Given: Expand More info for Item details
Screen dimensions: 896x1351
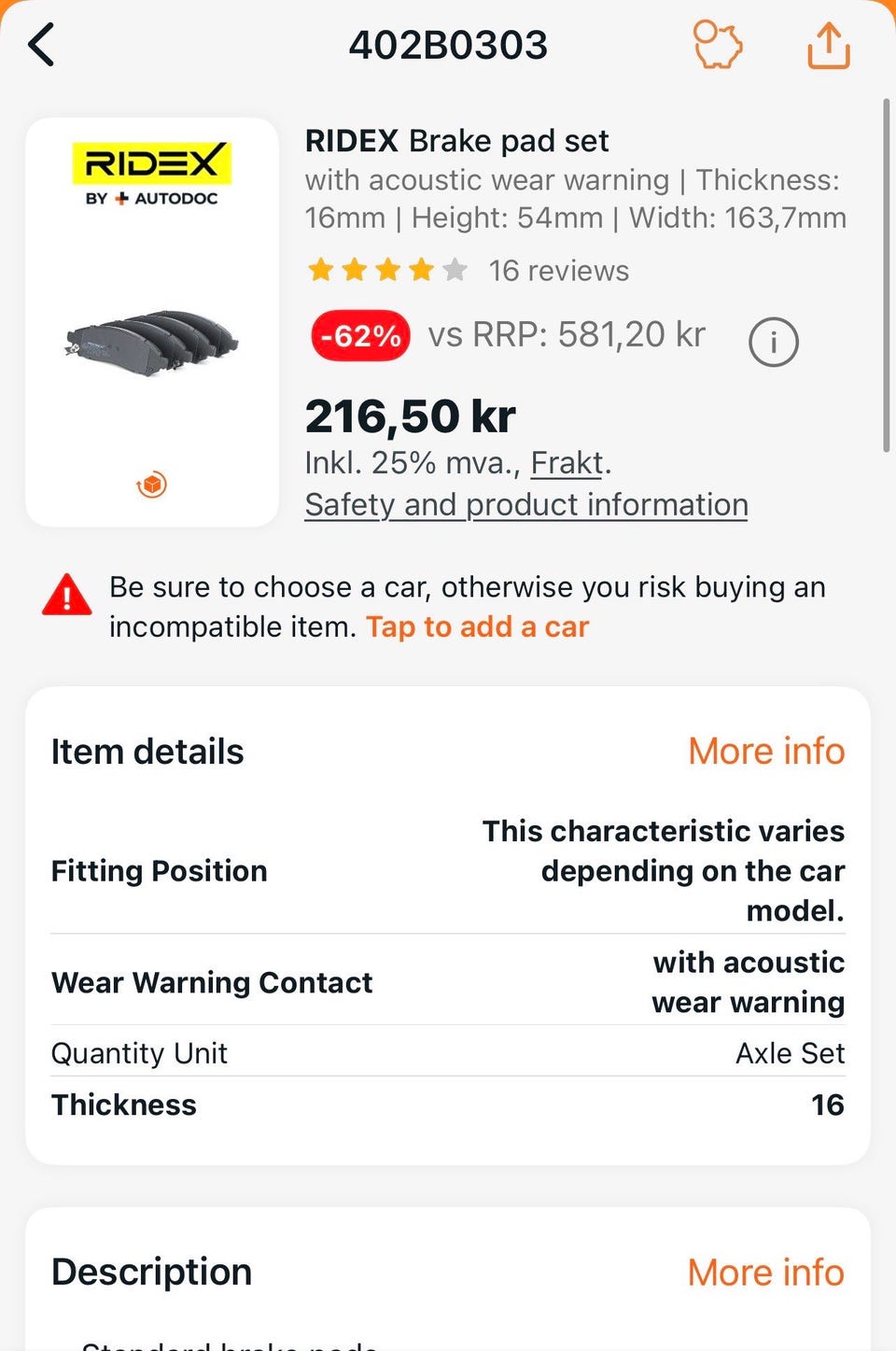Looking at the screenshot, I should (x=766, y=752).
